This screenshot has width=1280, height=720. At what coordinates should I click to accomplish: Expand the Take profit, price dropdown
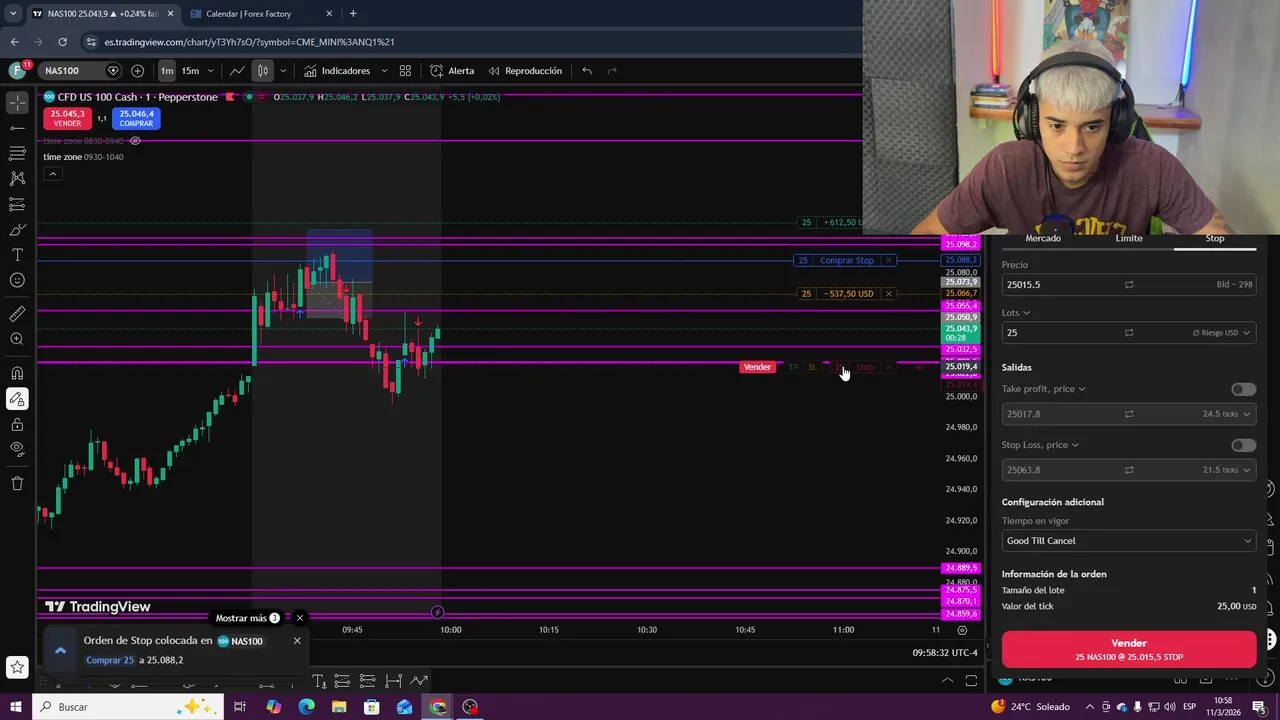point(1043,389)
